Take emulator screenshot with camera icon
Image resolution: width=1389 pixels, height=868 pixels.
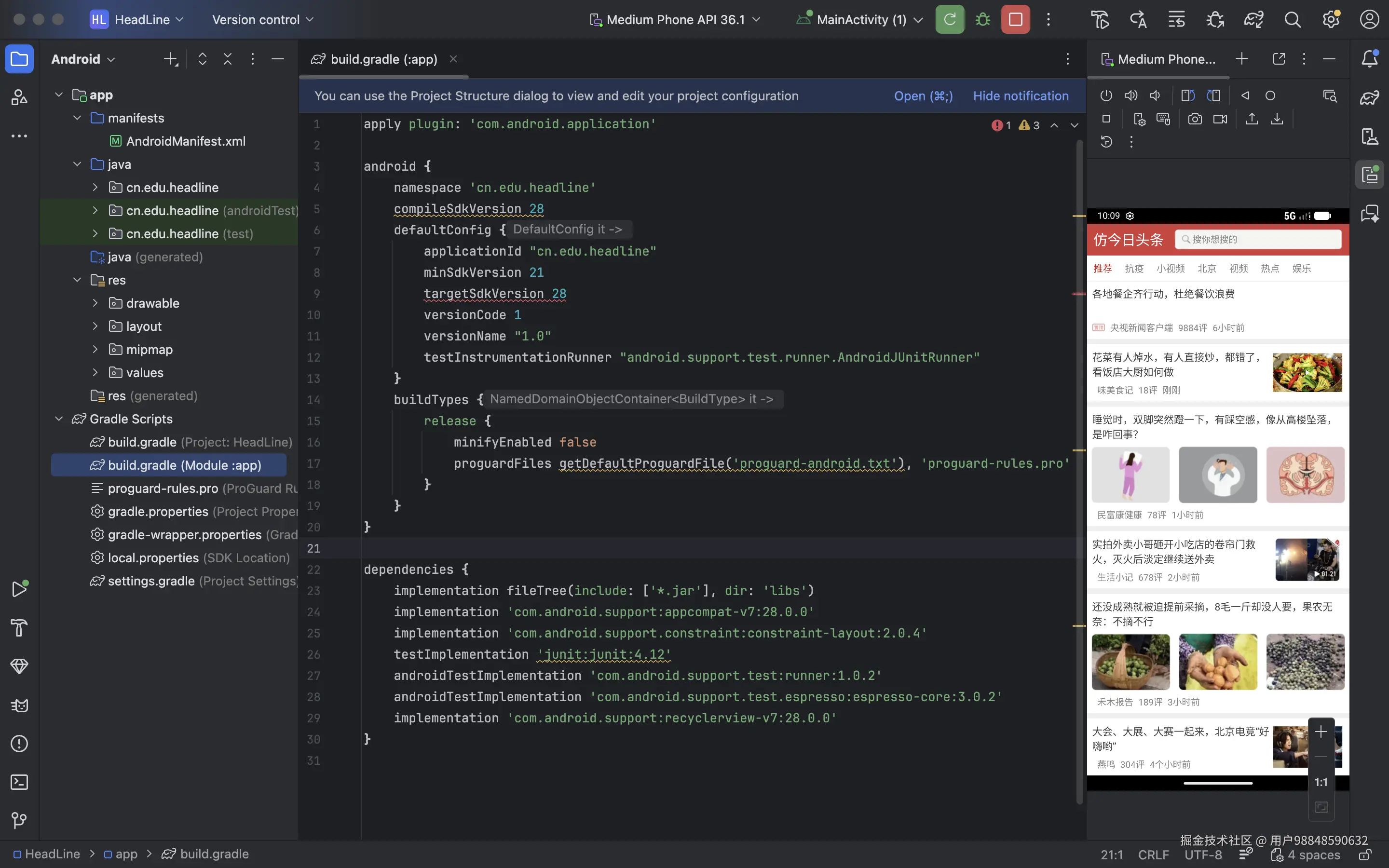[x=1195, y=119]
